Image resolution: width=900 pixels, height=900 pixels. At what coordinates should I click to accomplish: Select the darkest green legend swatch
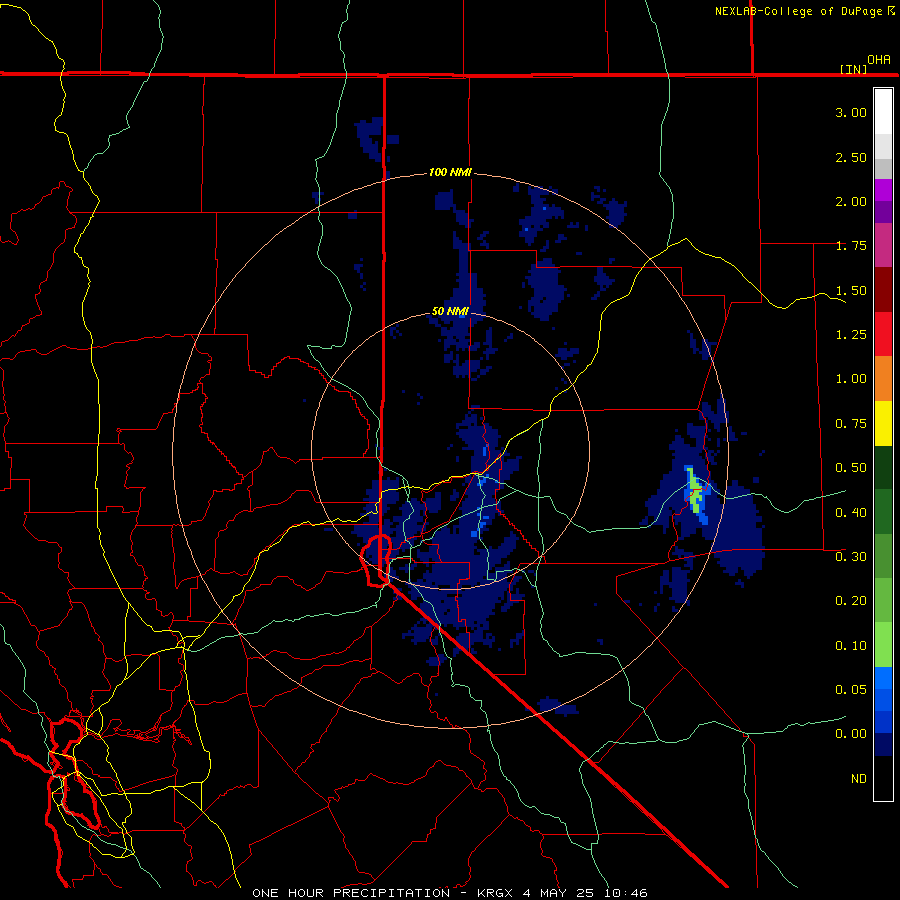[x=883, y=467]
